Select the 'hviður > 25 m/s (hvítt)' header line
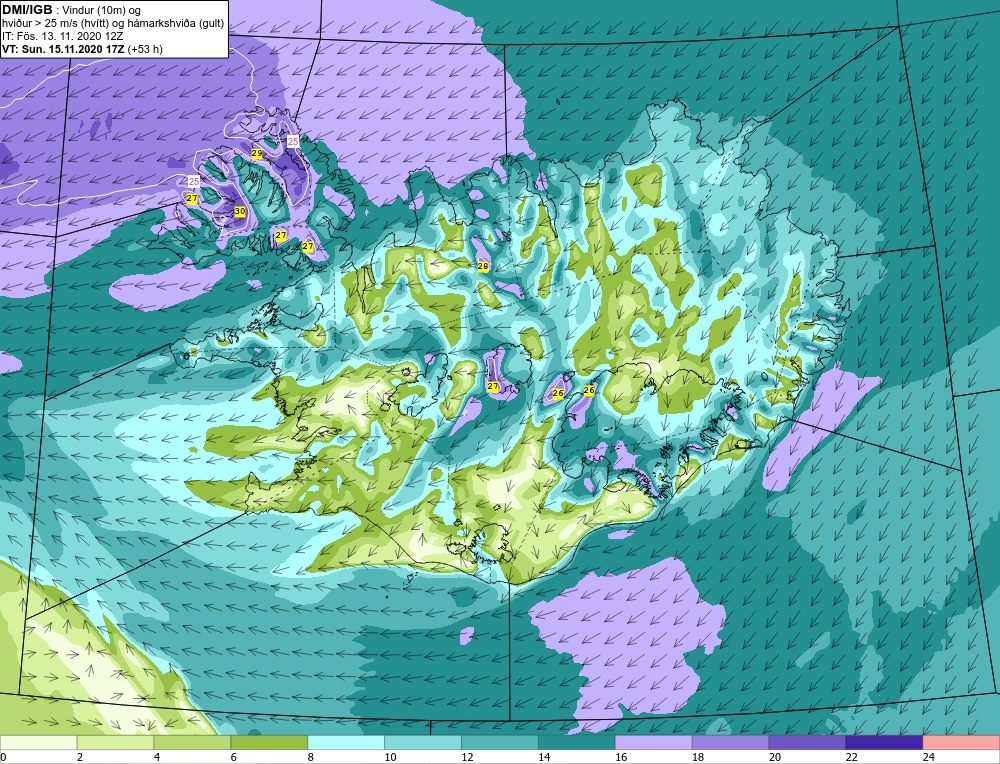 point(113,23)
